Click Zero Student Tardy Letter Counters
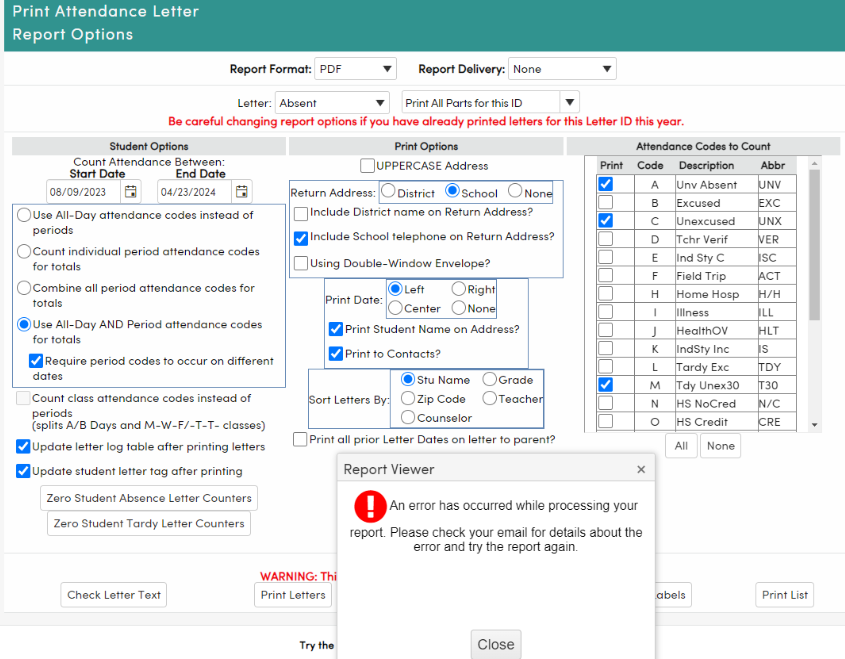 [x=149, y=523]
